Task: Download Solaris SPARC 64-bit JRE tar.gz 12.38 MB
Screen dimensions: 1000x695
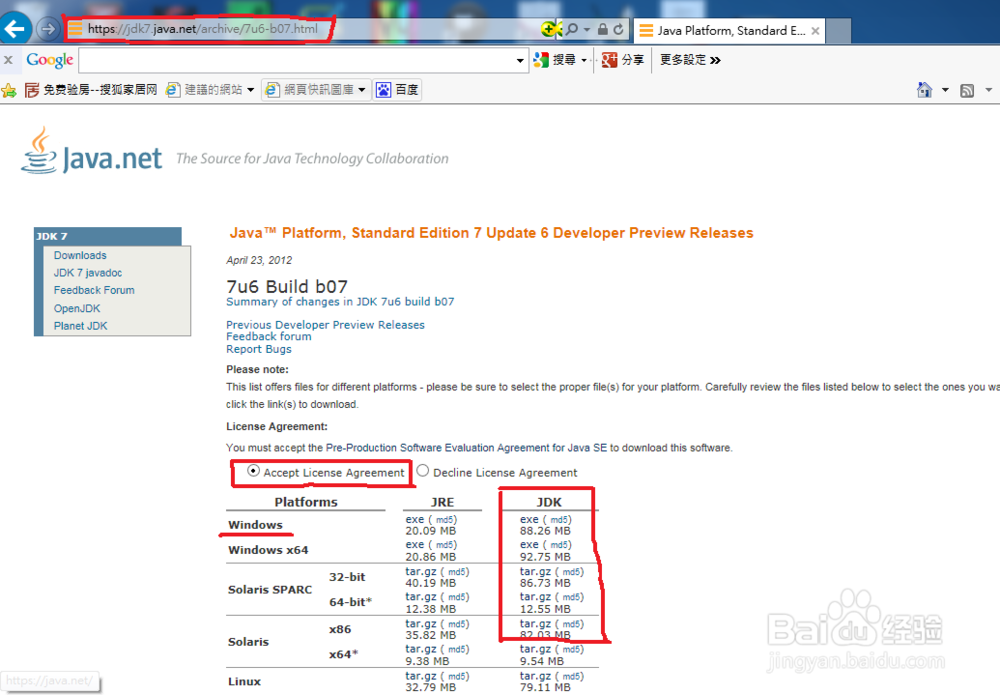Action: point(420,597)
